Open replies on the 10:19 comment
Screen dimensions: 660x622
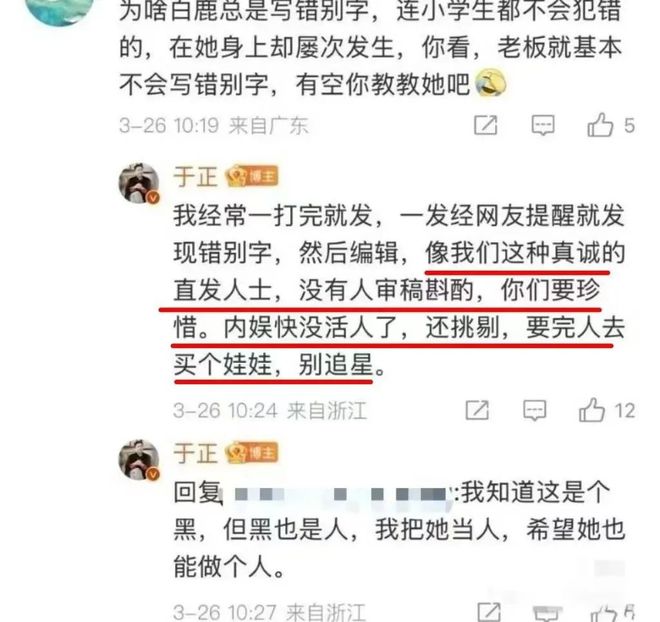coord(543,125)
